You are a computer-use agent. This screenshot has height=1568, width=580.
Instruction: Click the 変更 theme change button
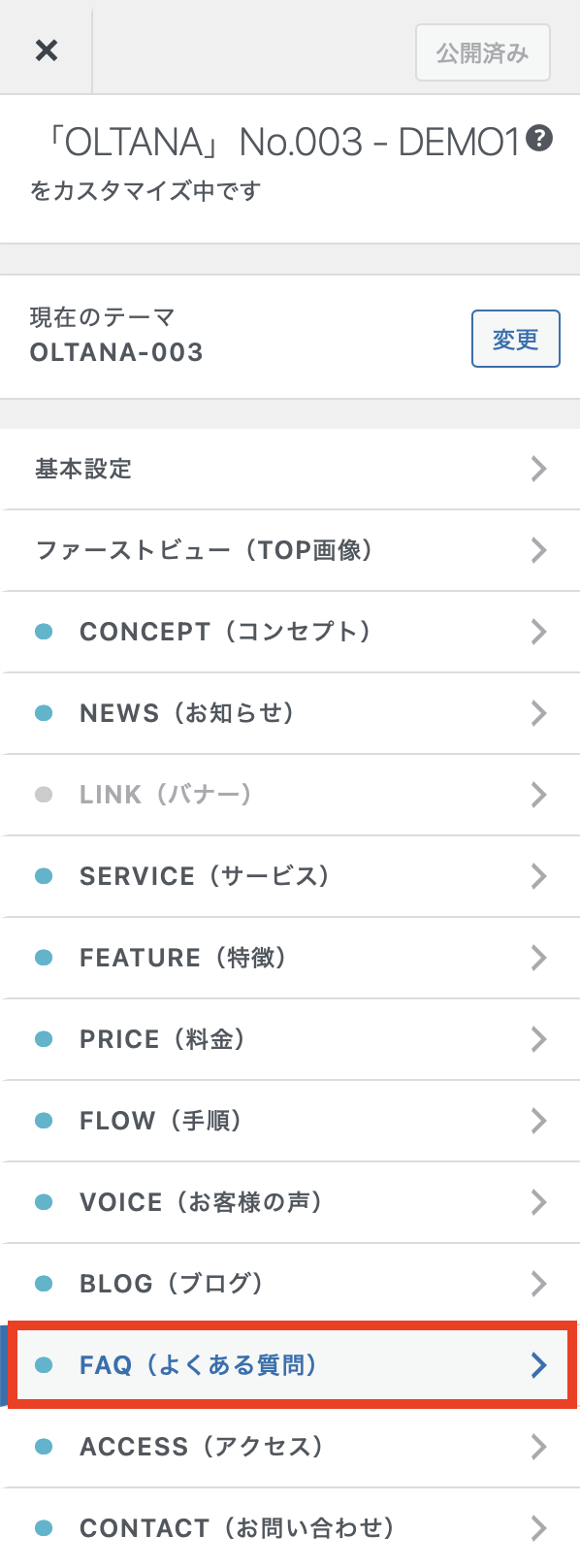click(x=515, y=338)
